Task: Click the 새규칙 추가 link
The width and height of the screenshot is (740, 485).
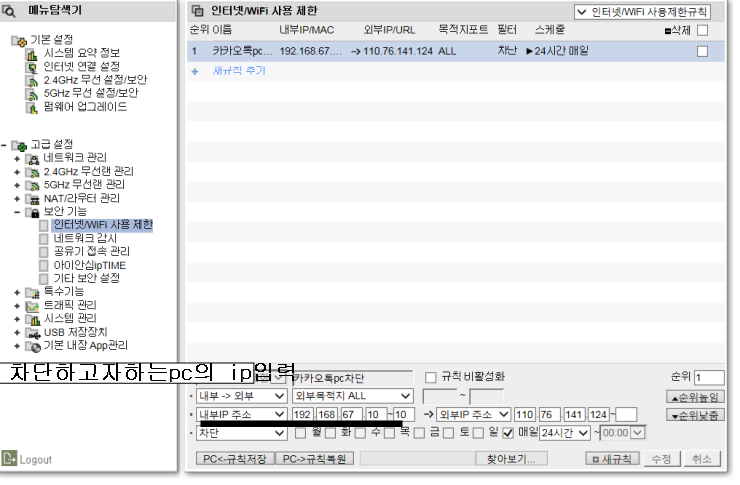Action: pos(239,71)
